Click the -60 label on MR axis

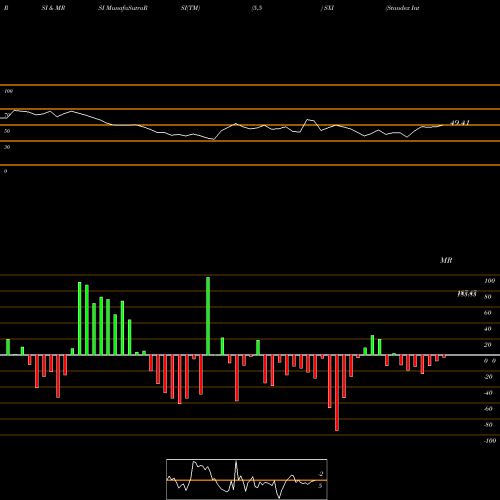tap(488, 409)
